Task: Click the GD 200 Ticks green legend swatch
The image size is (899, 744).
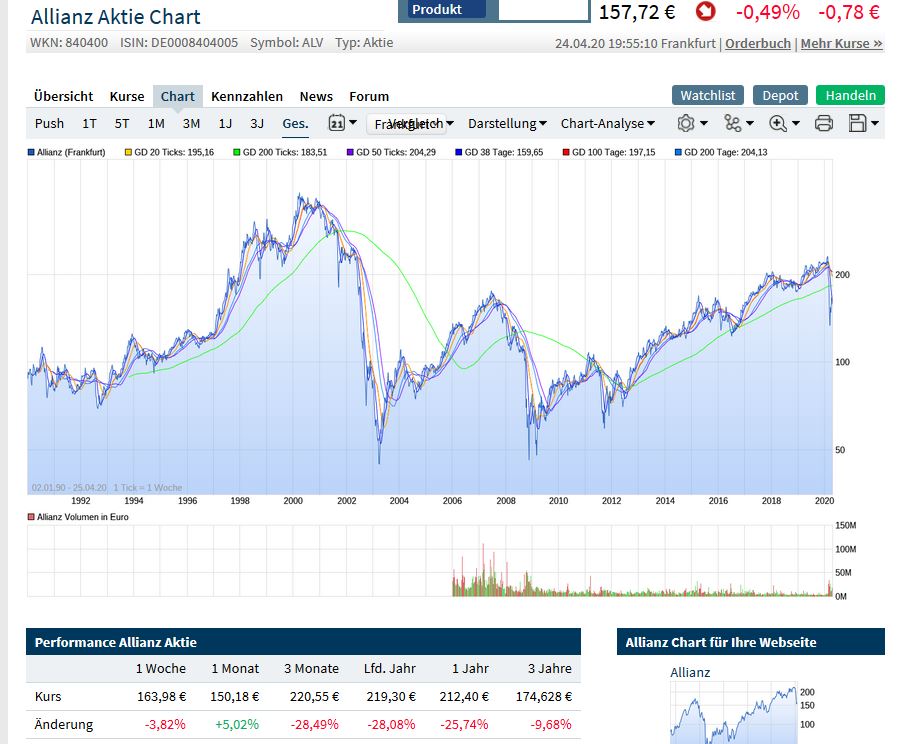Action: (x=236, y=152)
